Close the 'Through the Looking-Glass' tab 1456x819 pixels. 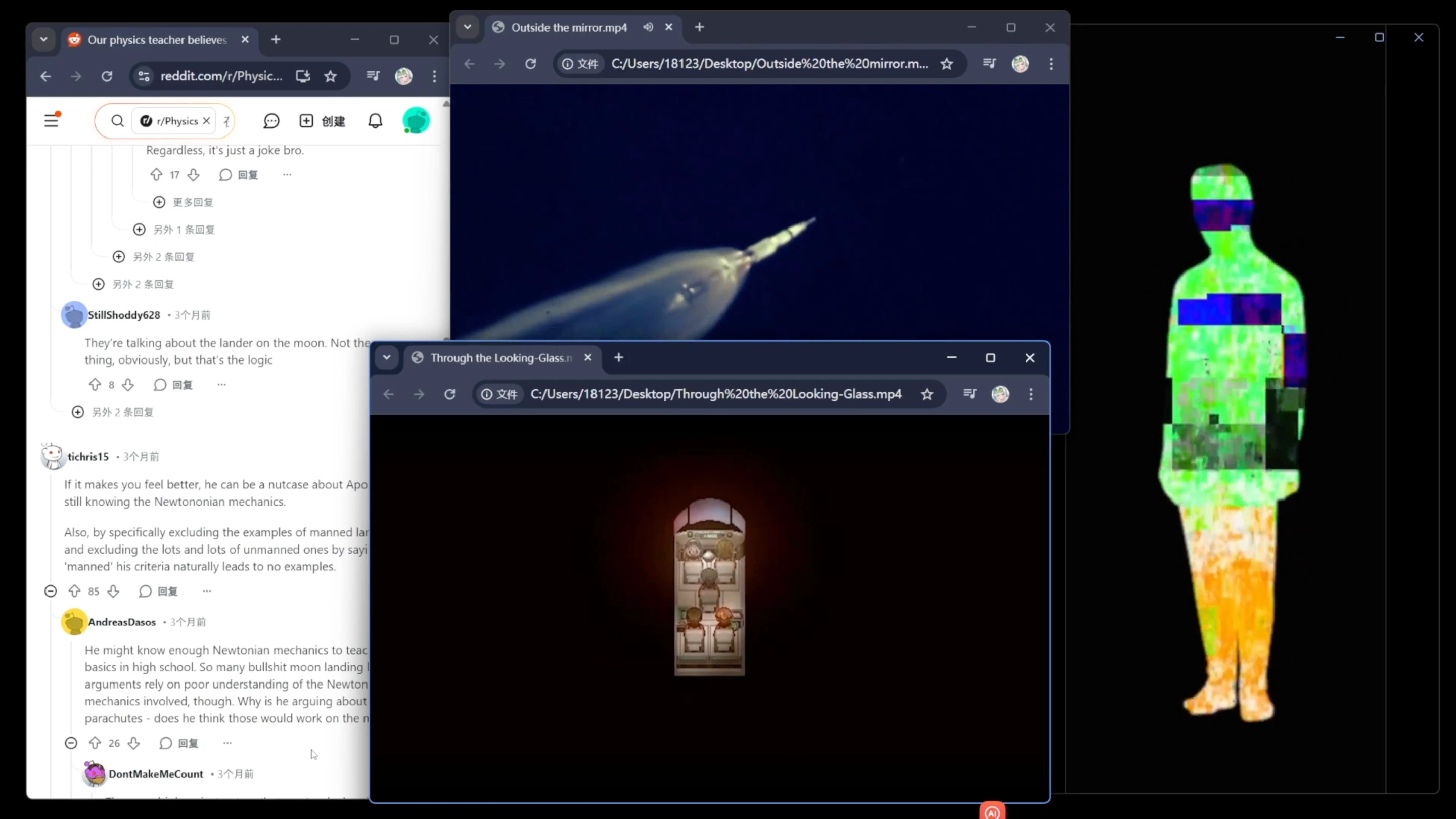[588, 358]
